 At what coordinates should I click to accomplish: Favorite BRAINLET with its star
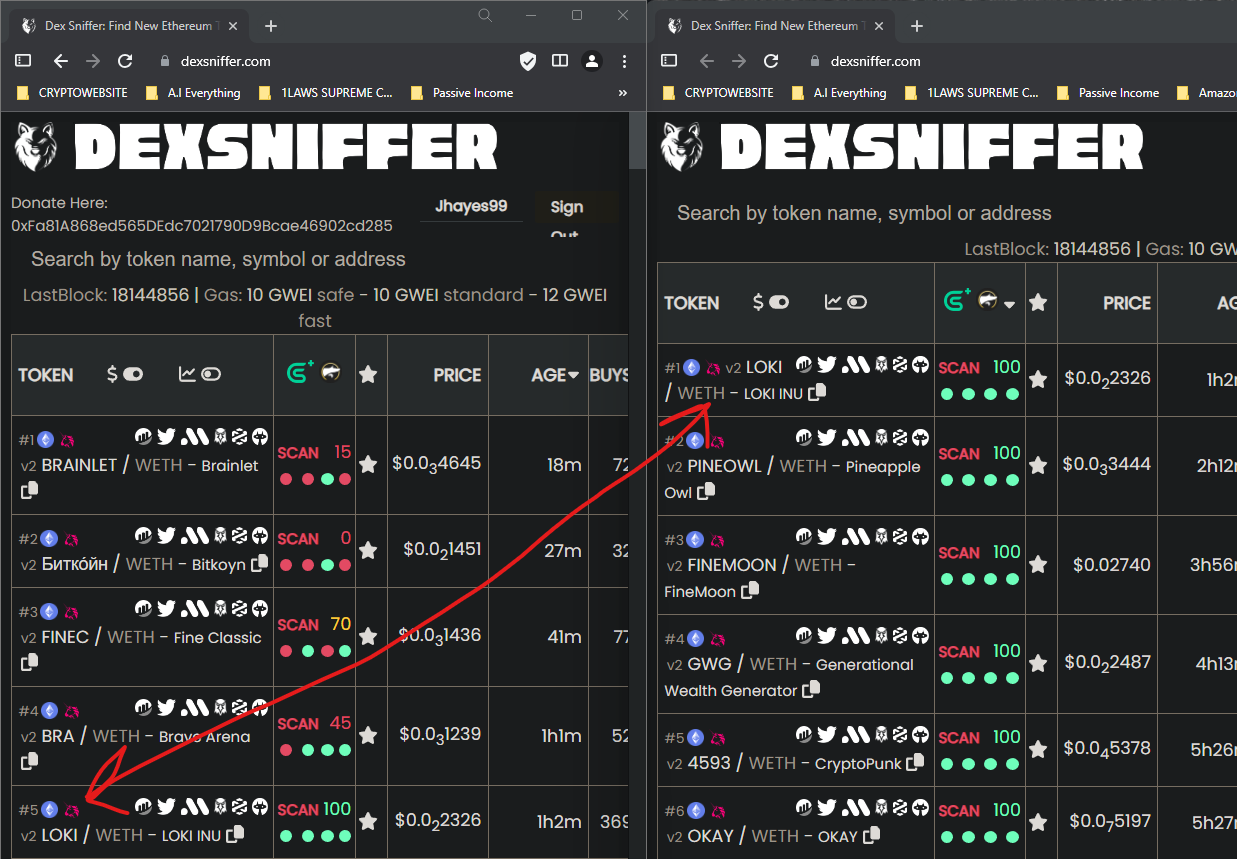(368, 464)
